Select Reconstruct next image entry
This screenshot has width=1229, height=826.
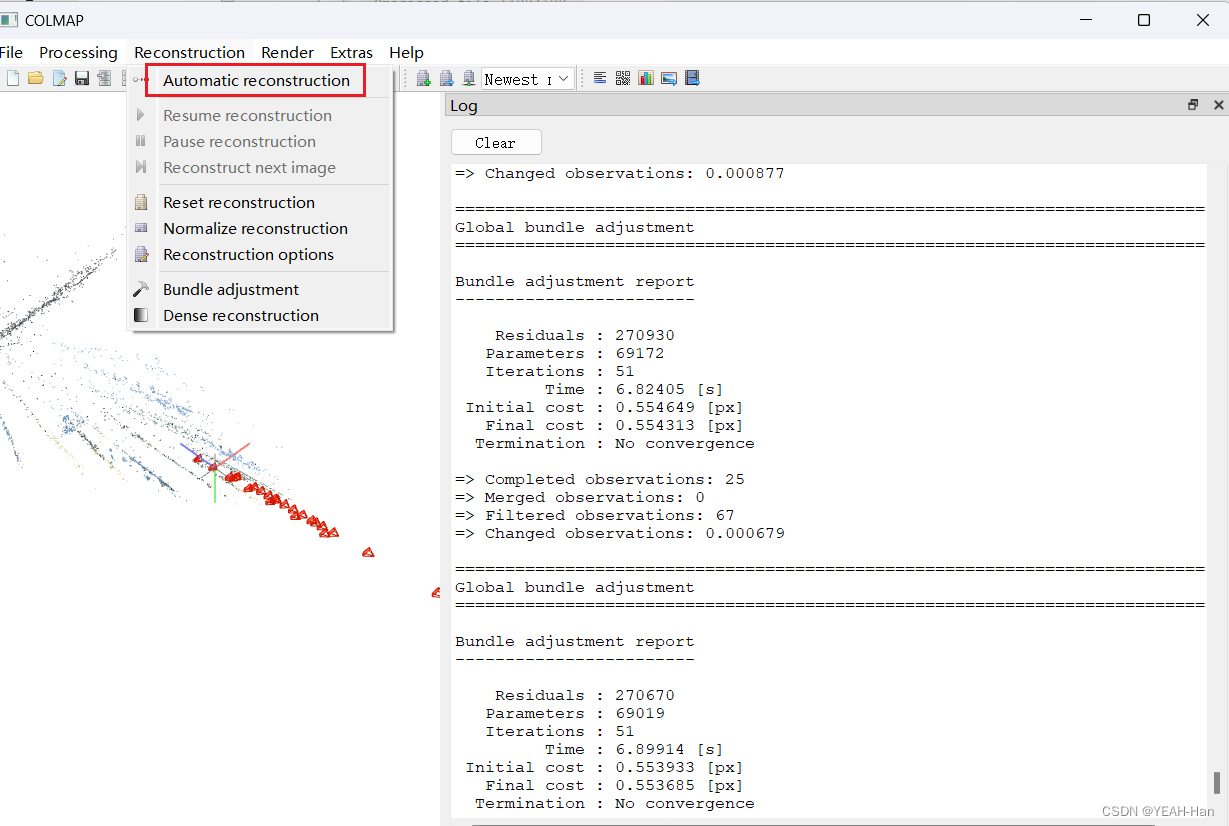[x=260, y=167]
